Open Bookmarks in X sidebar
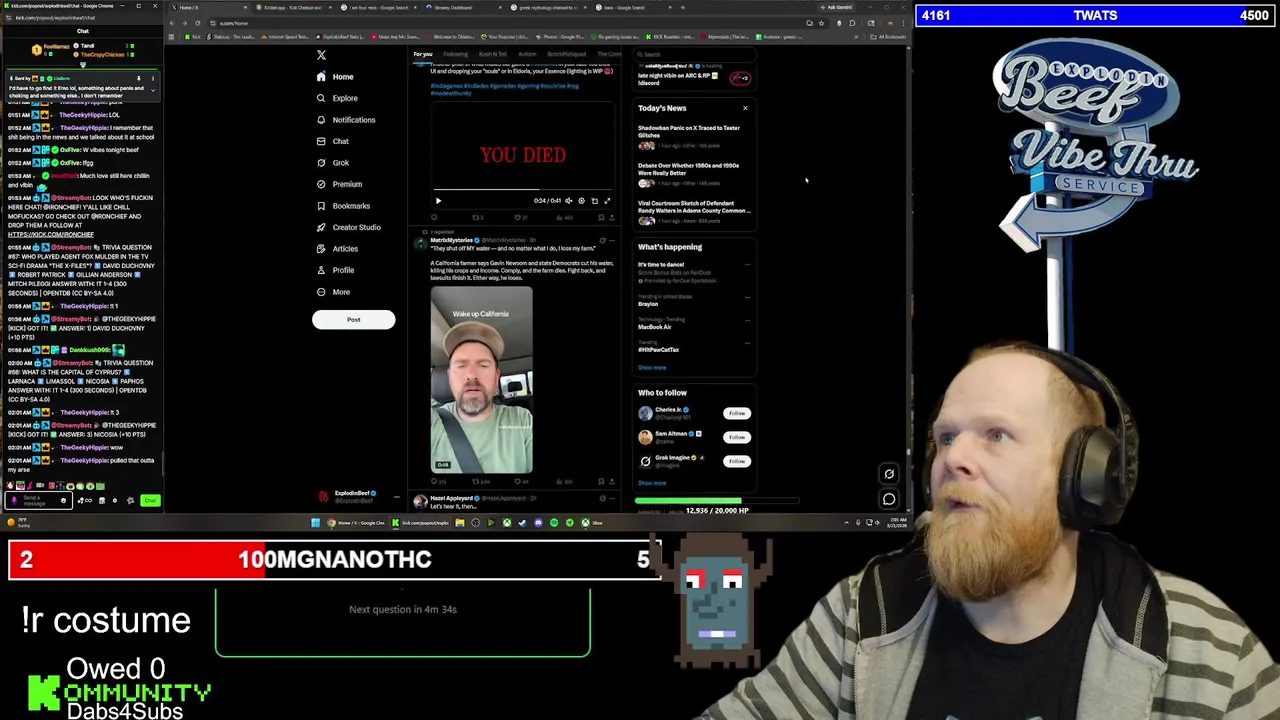The width and height of the screenshot is (1280, 720). pyautogui.click(x=343, y=206)
